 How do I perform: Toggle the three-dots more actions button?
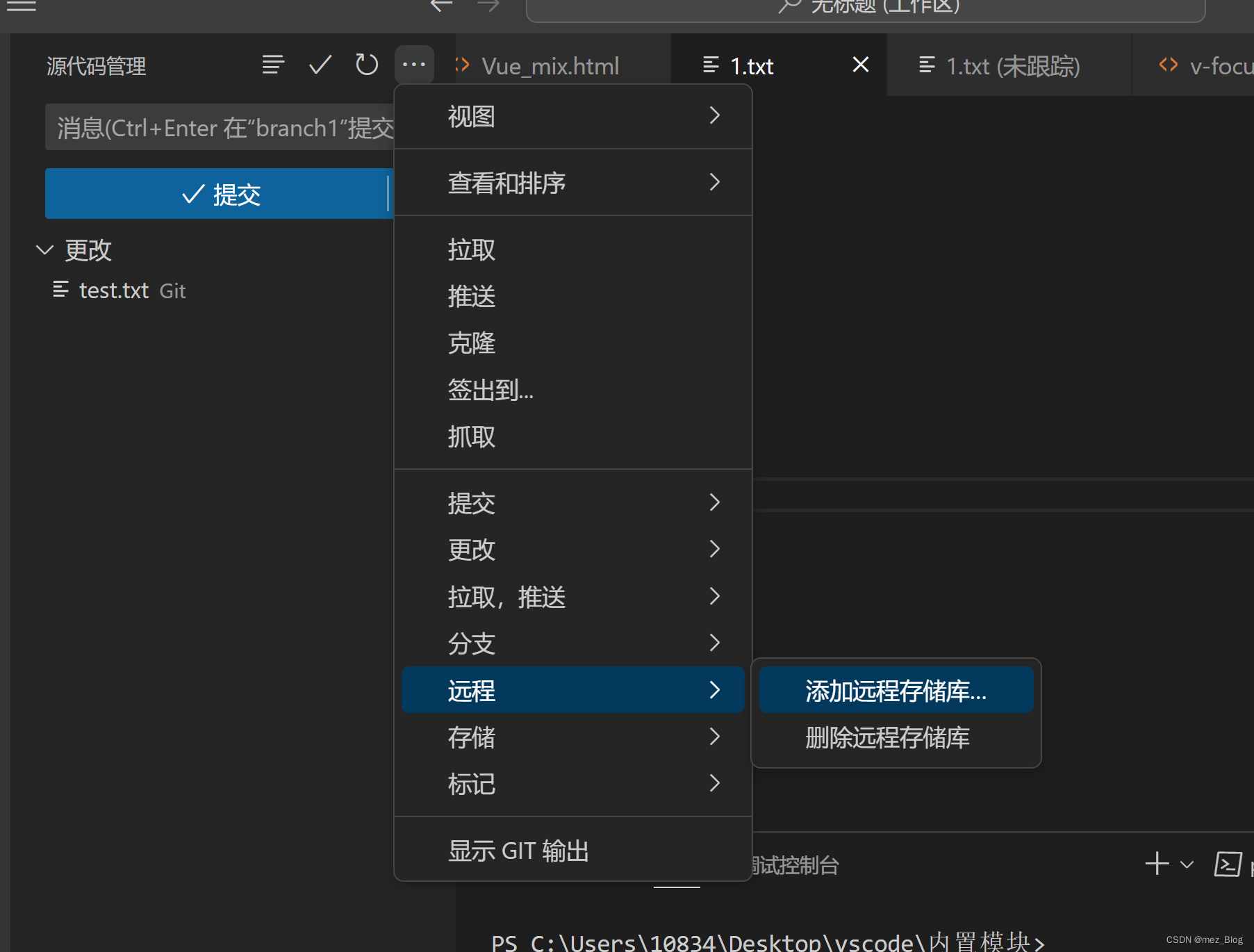(414, 65)
